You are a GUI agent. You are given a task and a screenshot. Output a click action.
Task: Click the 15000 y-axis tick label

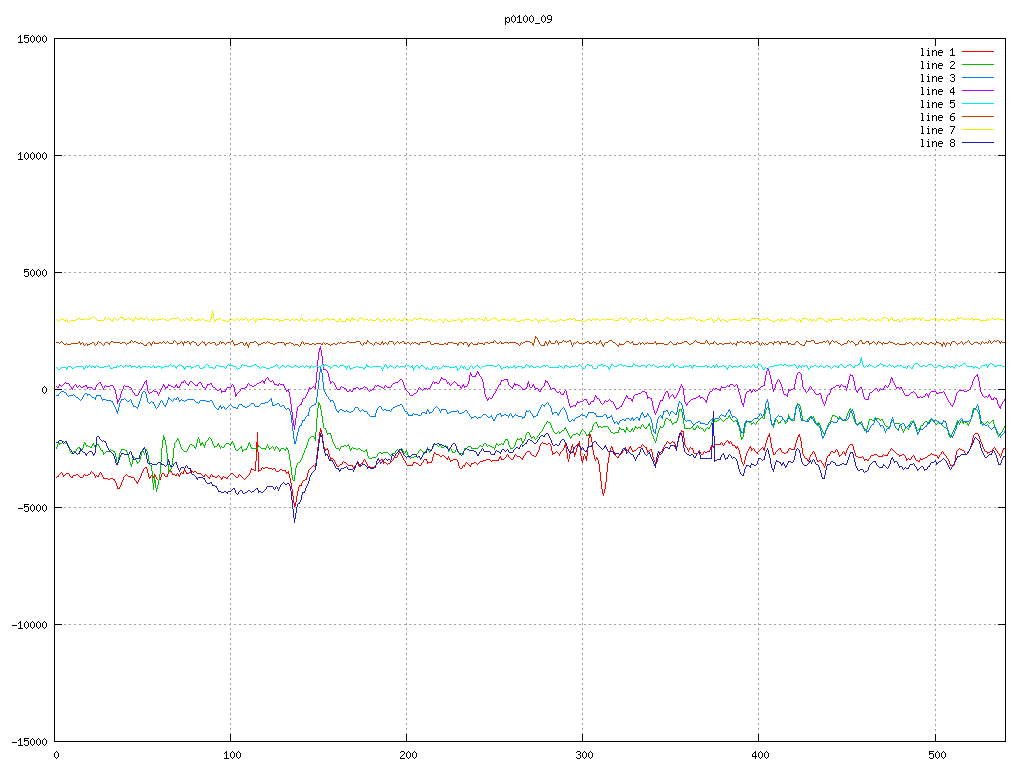click(x=32, y=39)
